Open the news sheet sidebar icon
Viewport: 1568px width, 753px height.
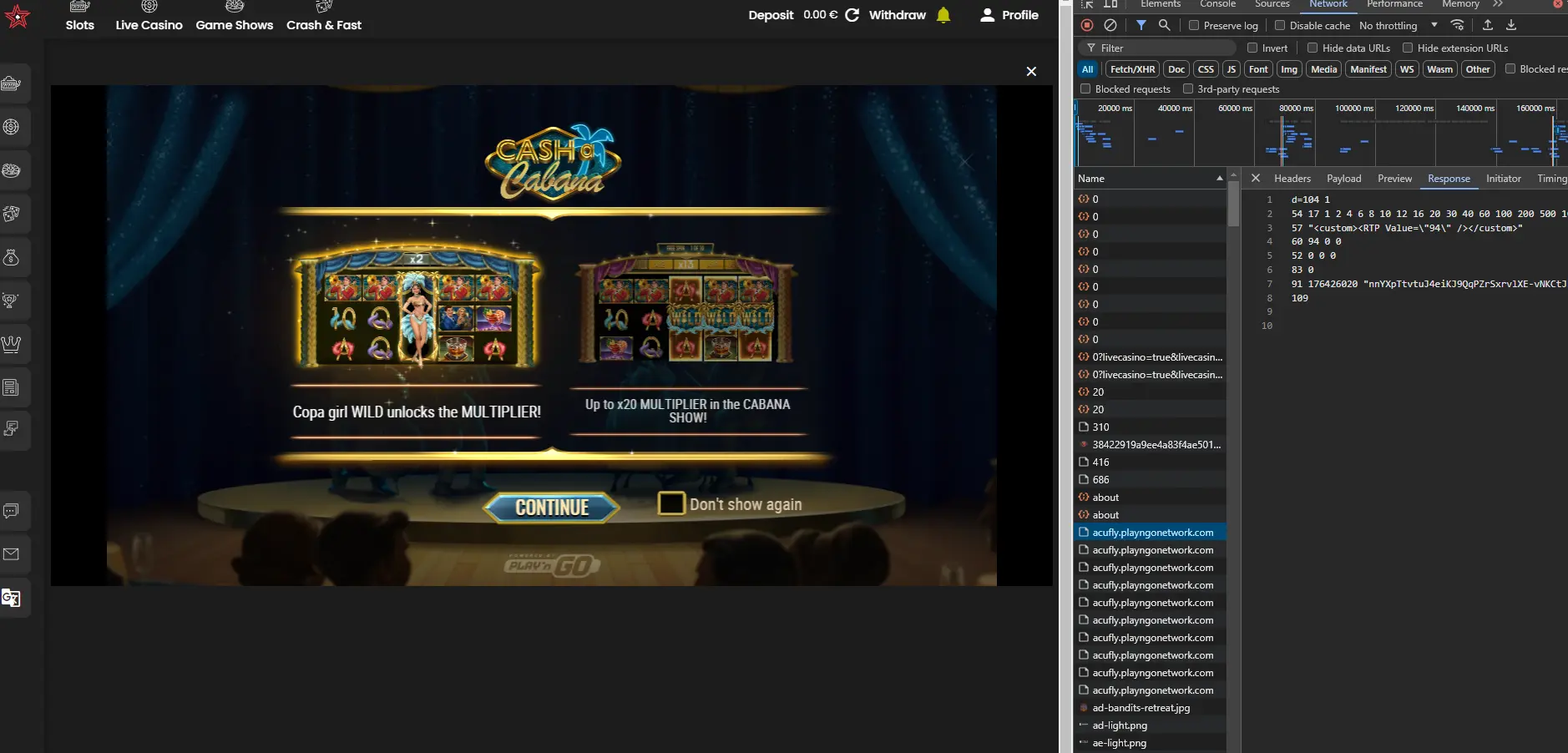click(x=12, y=387)
